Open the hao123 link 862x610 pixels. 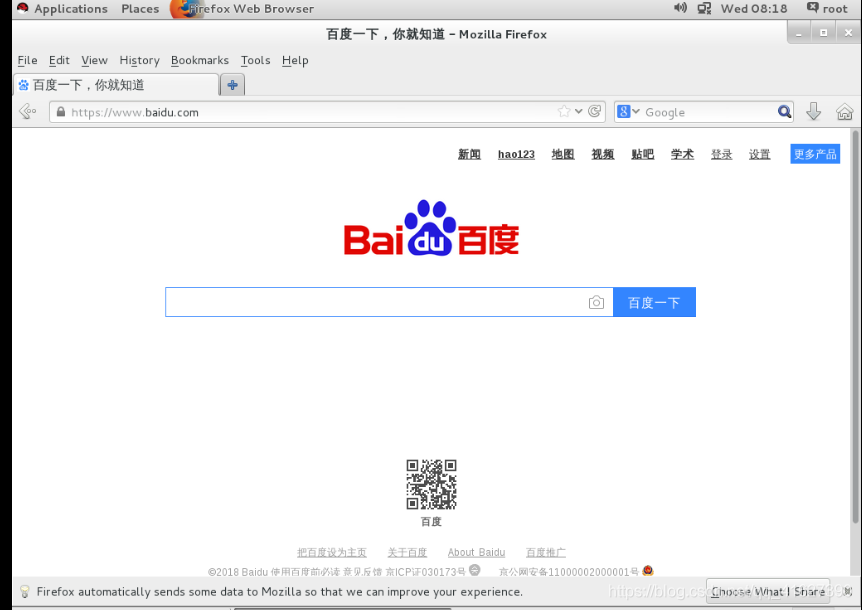point(516,154)
